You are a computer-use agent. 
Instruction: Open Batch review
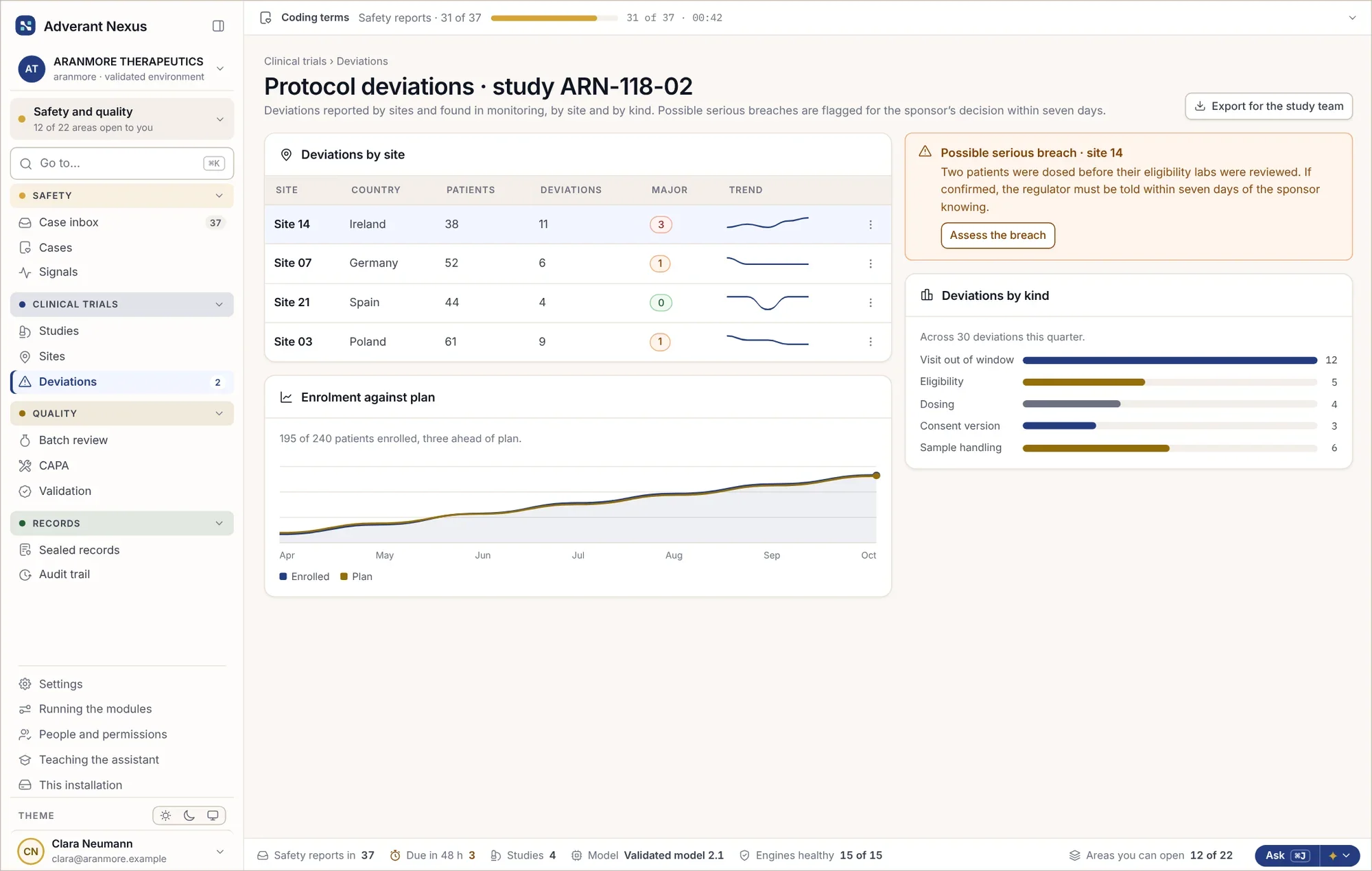[122, 440]
